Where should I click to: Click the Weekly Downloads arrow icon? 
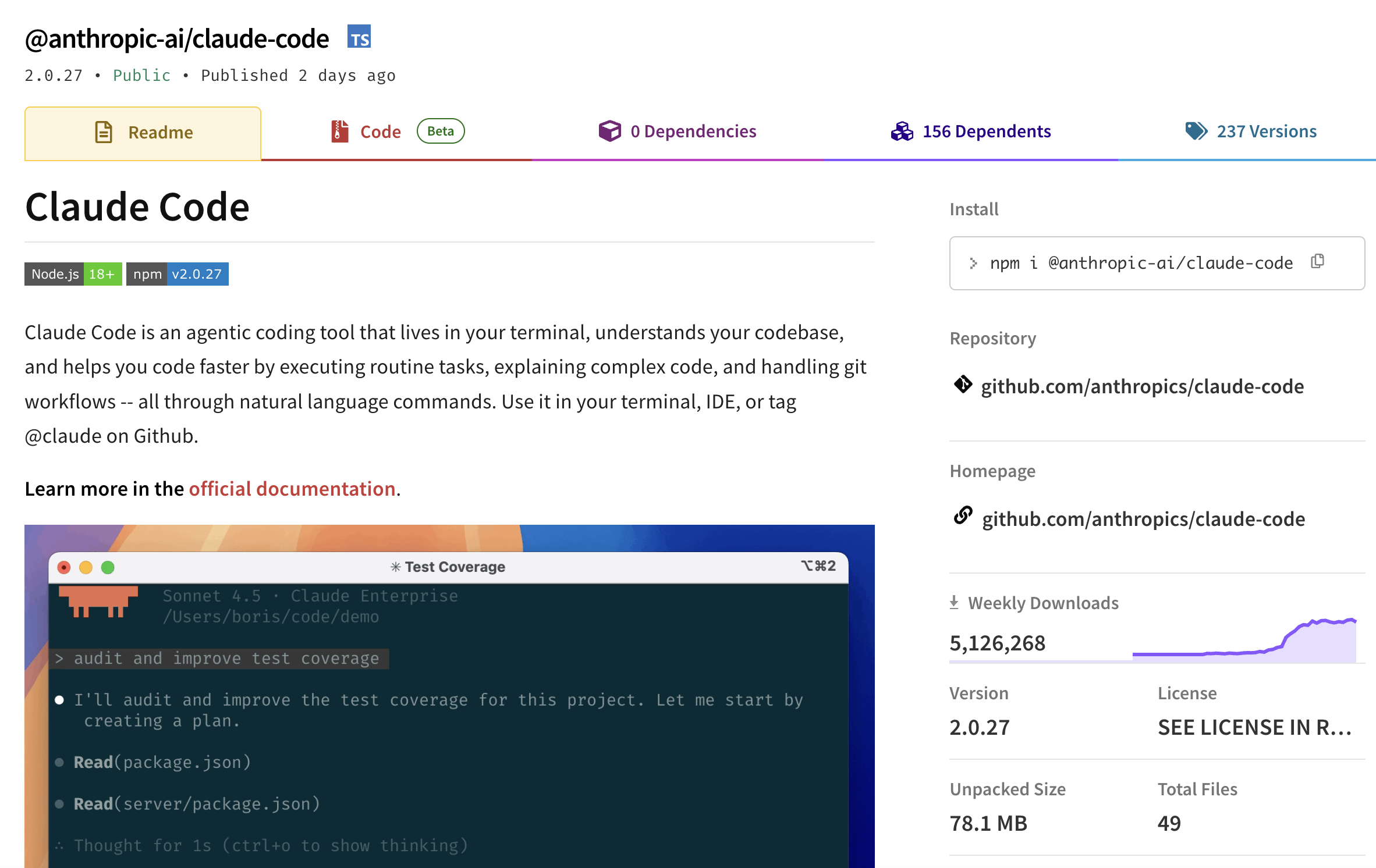click(954, 603)
